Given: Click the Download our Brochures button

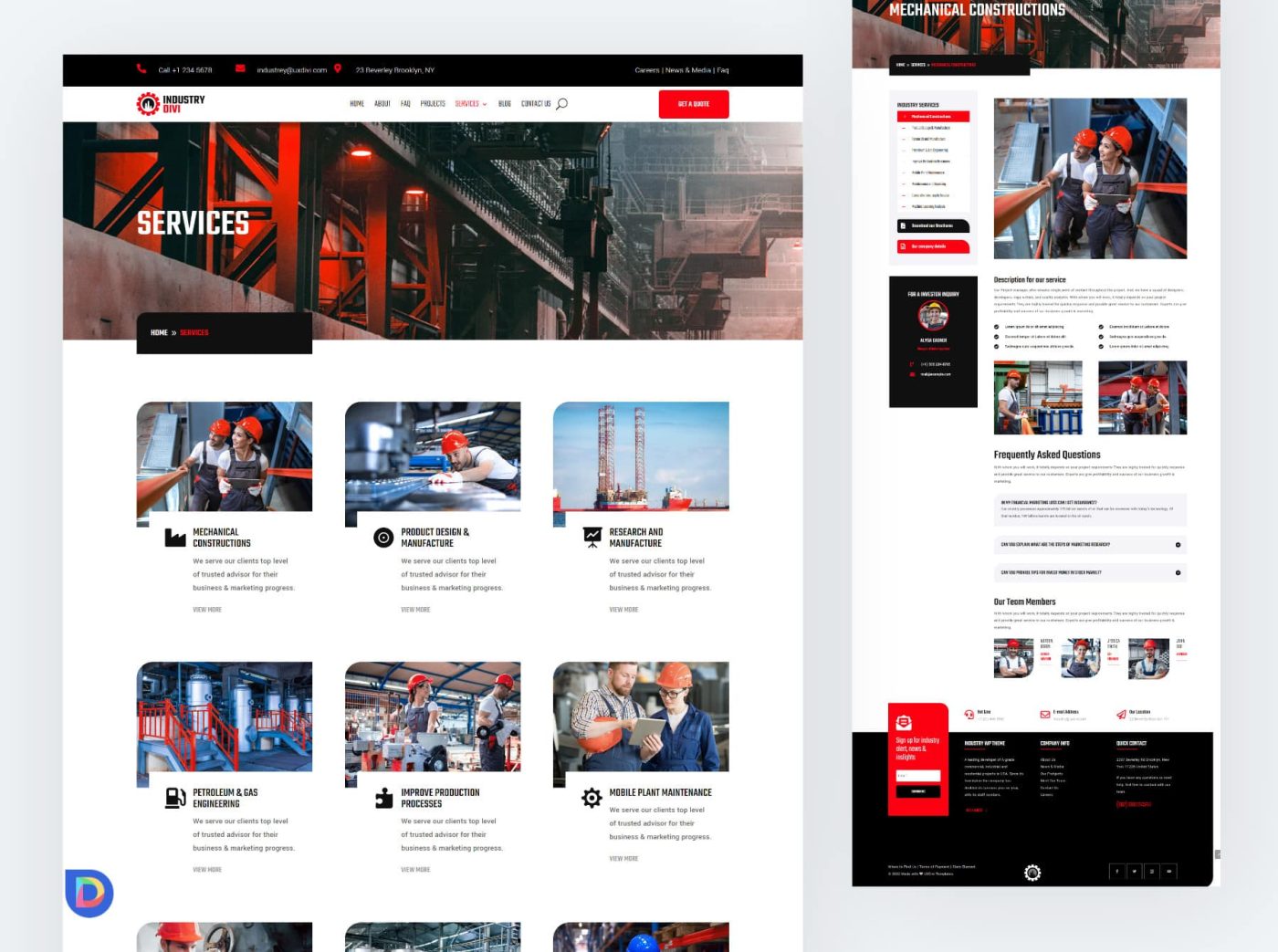Looking at the screenshot, I should coord(933,225).
